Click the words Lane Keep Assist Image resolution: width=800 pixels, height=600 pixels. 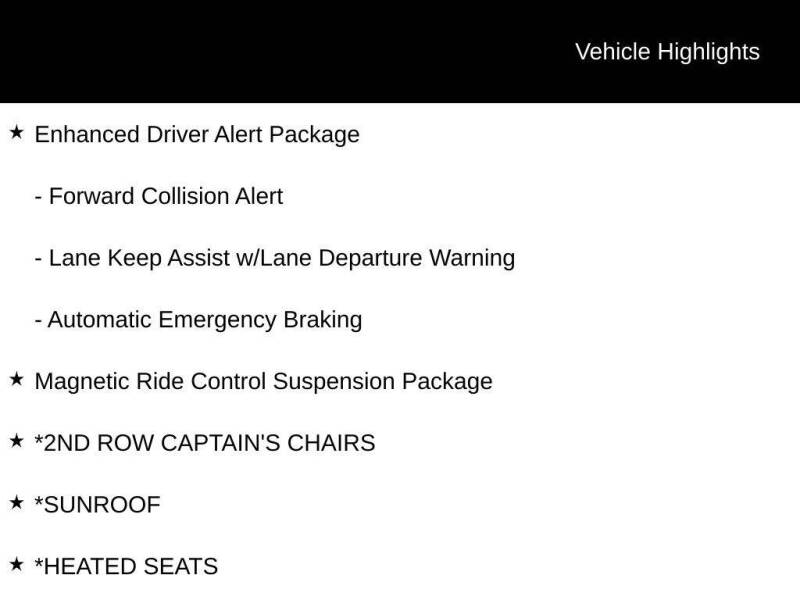(138, 258)
